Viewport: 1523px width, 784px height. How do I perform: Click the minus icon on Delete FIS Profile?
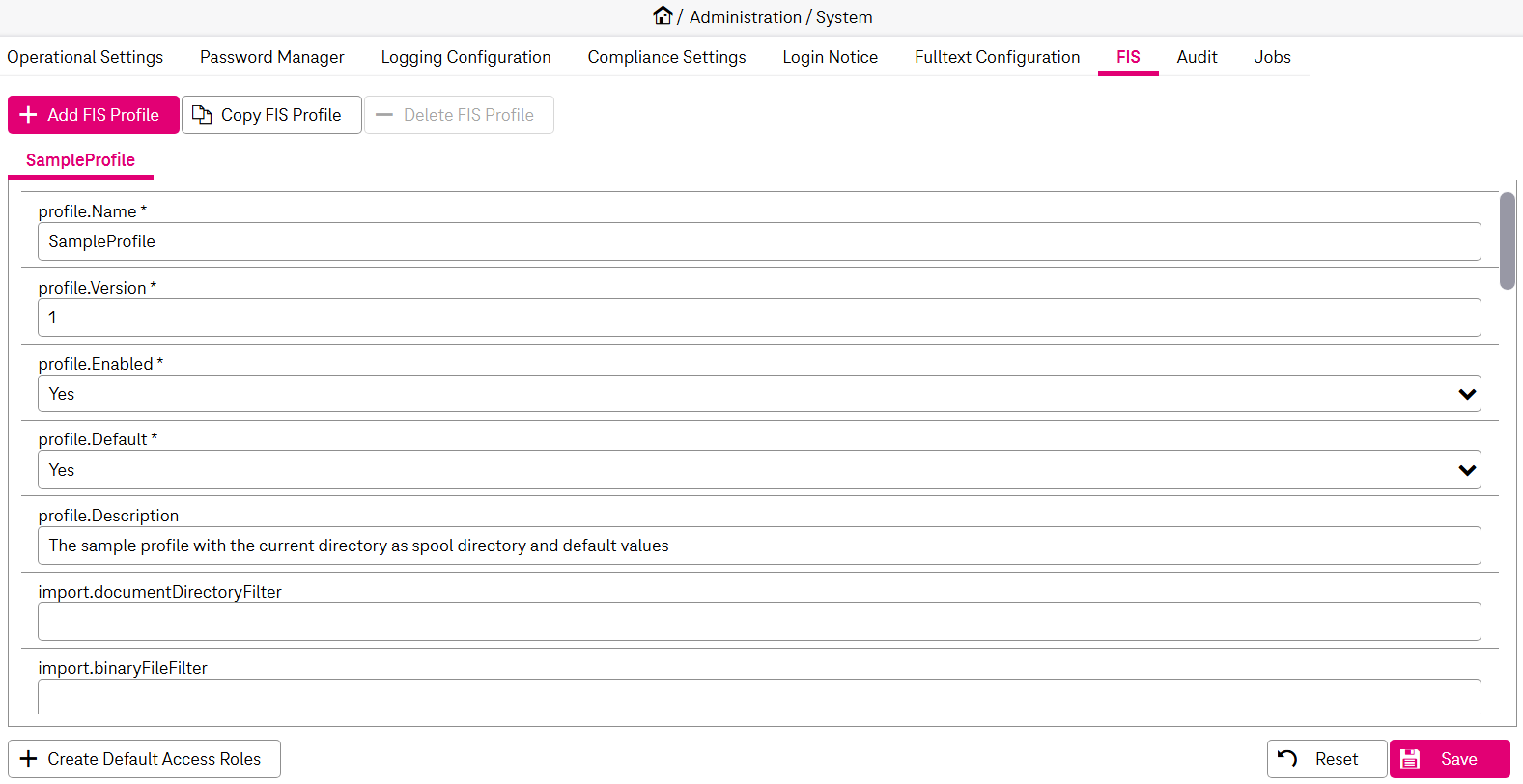(x=384, y=115)
